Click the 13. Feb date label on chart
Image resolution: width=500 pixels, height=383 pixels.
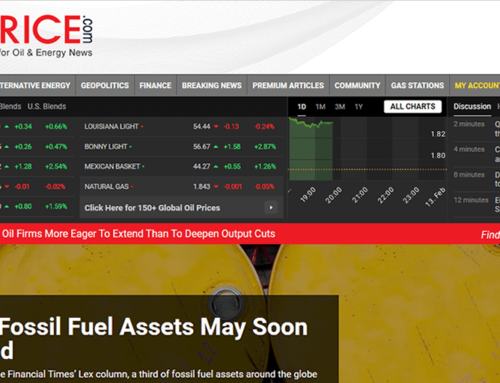coord(435,197)
